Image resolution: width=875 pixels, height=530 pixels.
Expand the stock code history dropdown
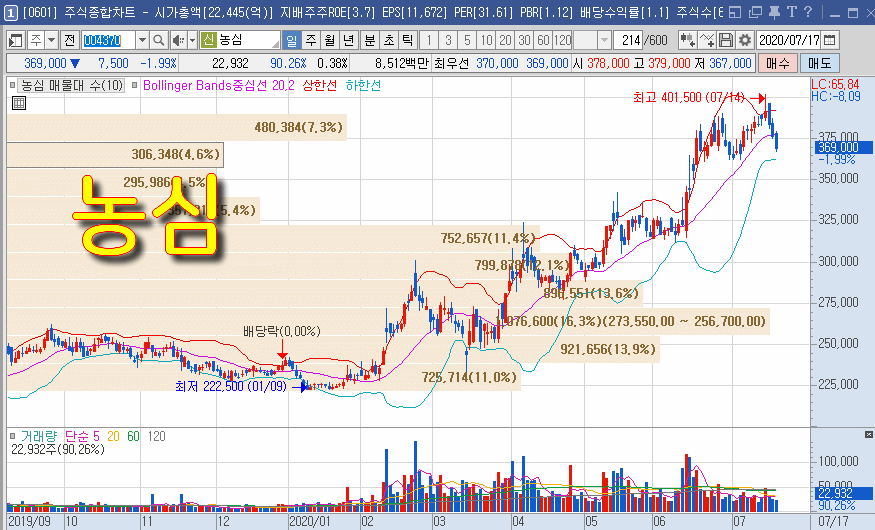tap(142, 40)
